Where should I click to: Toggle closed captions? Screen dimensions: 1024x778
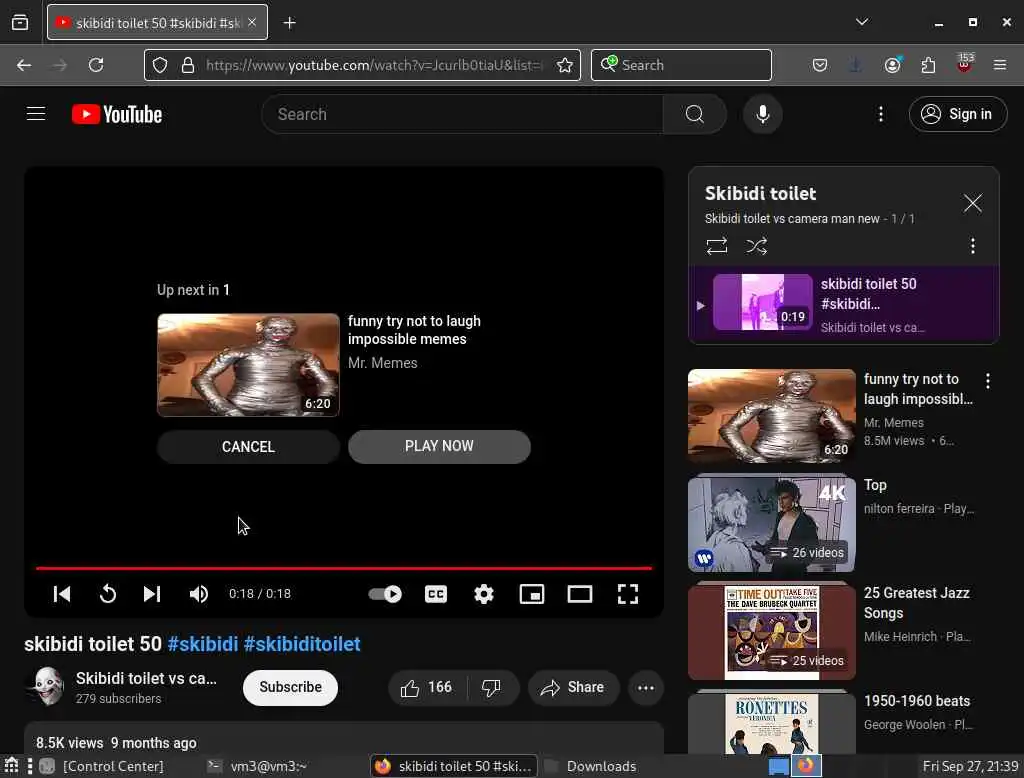[x=436, y=594]
